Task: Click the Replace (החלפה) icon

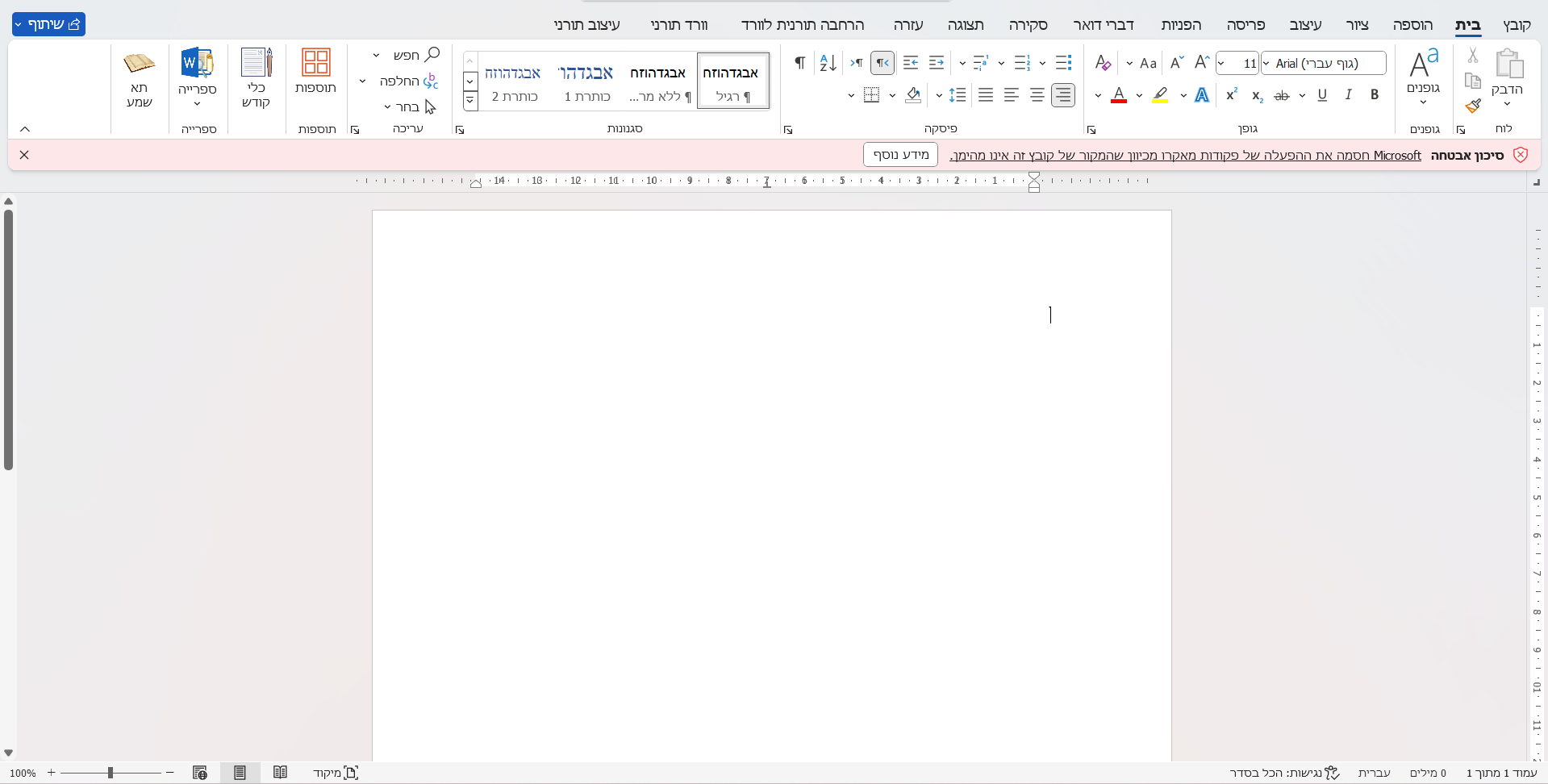Action: 431,81
